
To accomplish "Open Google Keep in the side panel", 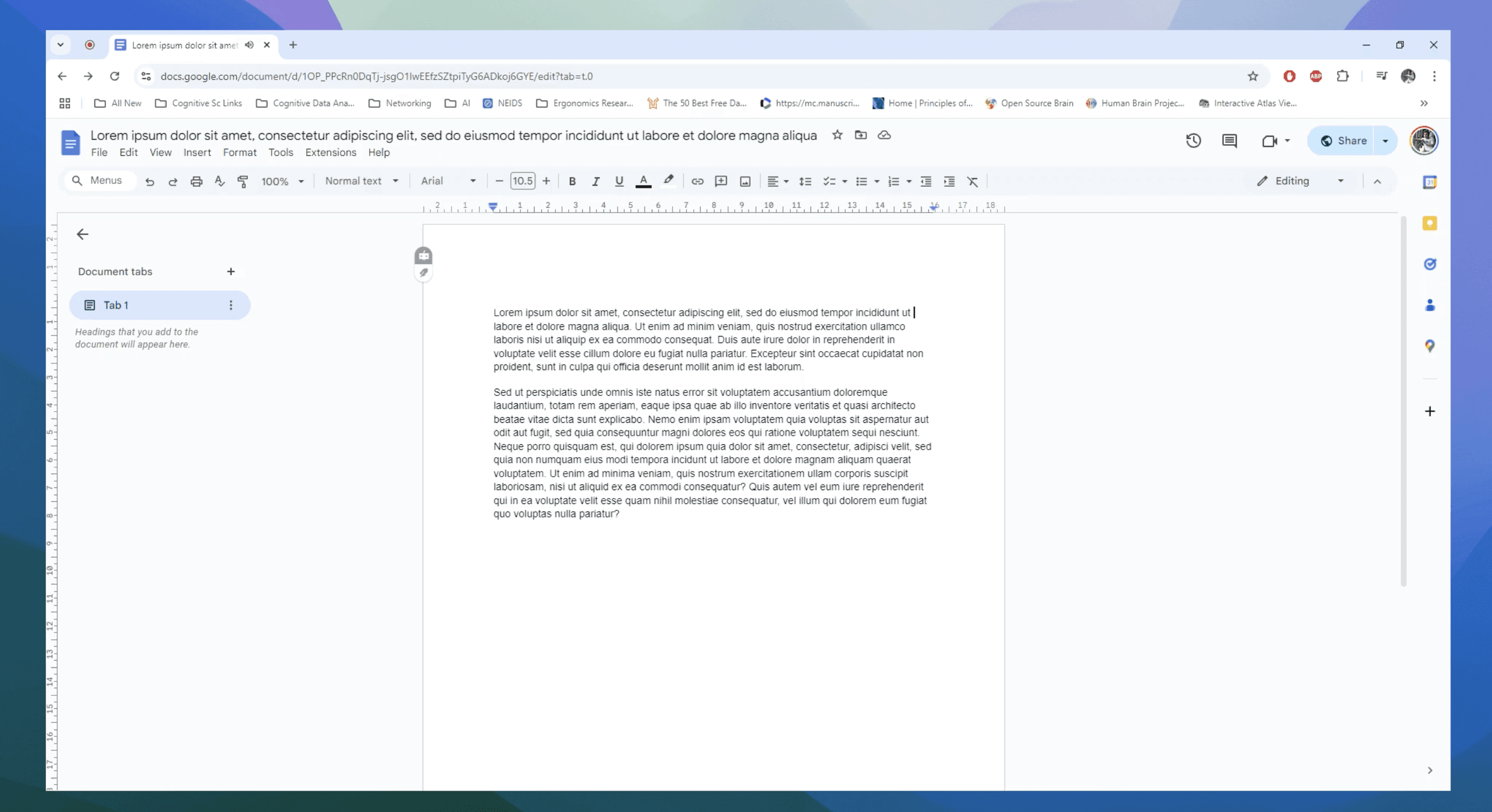I will point(1429,224).
